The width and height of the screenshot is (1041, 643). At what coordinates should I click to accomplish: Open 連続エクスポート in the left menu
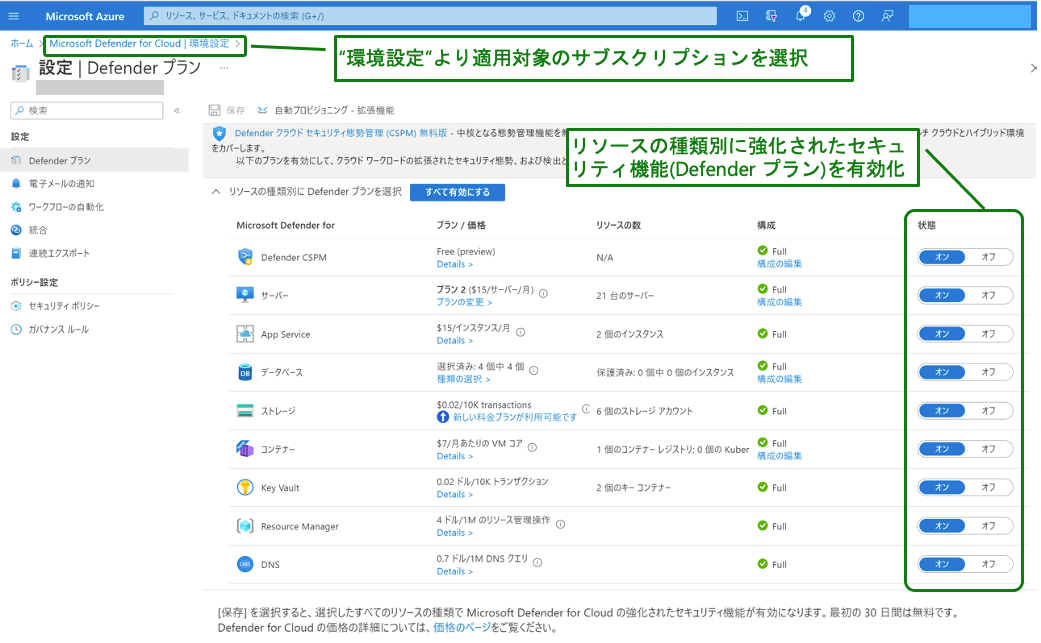[x=59, y=253]
